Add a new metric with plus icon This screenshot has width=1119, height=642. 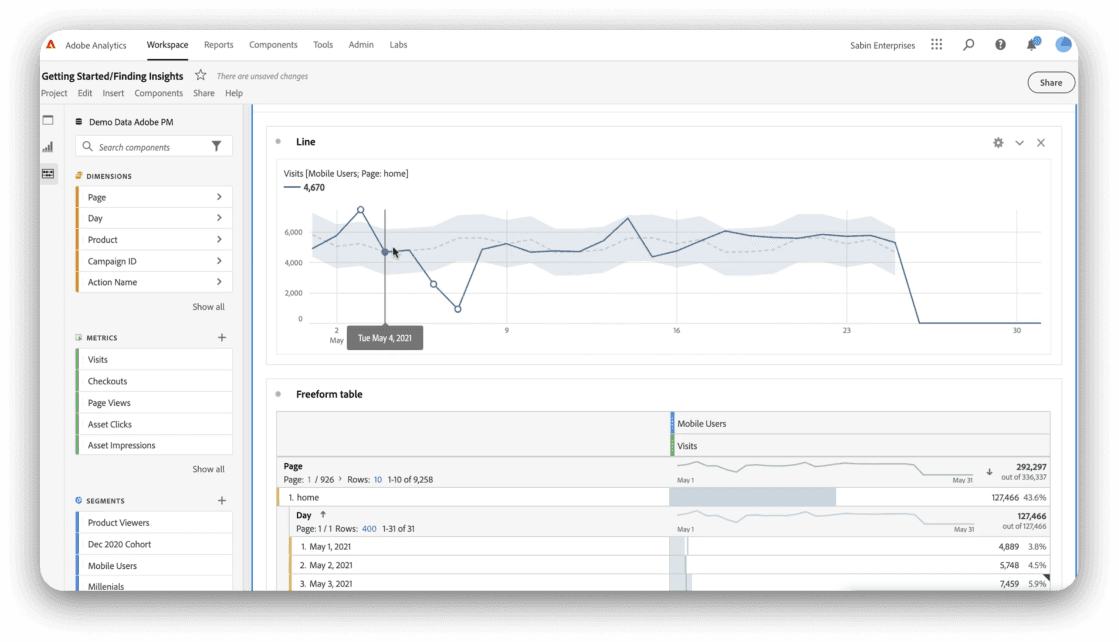pos(222,337)
